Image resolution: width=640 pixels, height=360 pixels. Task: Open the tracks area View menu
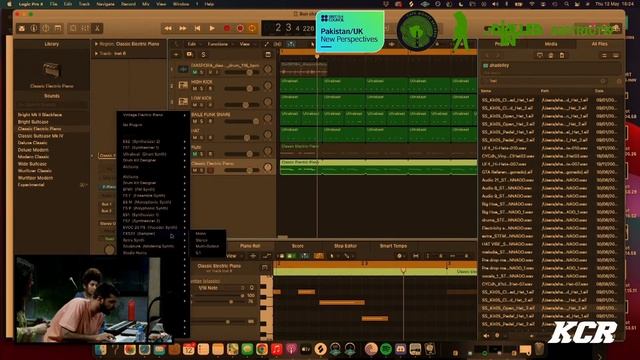[x=245, y=44]
